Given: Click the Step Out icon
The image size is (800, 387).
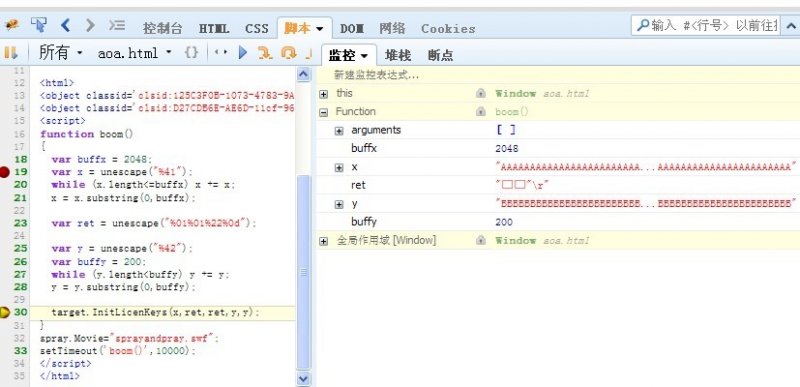Looking at the screenshot, I should point(308,53).
